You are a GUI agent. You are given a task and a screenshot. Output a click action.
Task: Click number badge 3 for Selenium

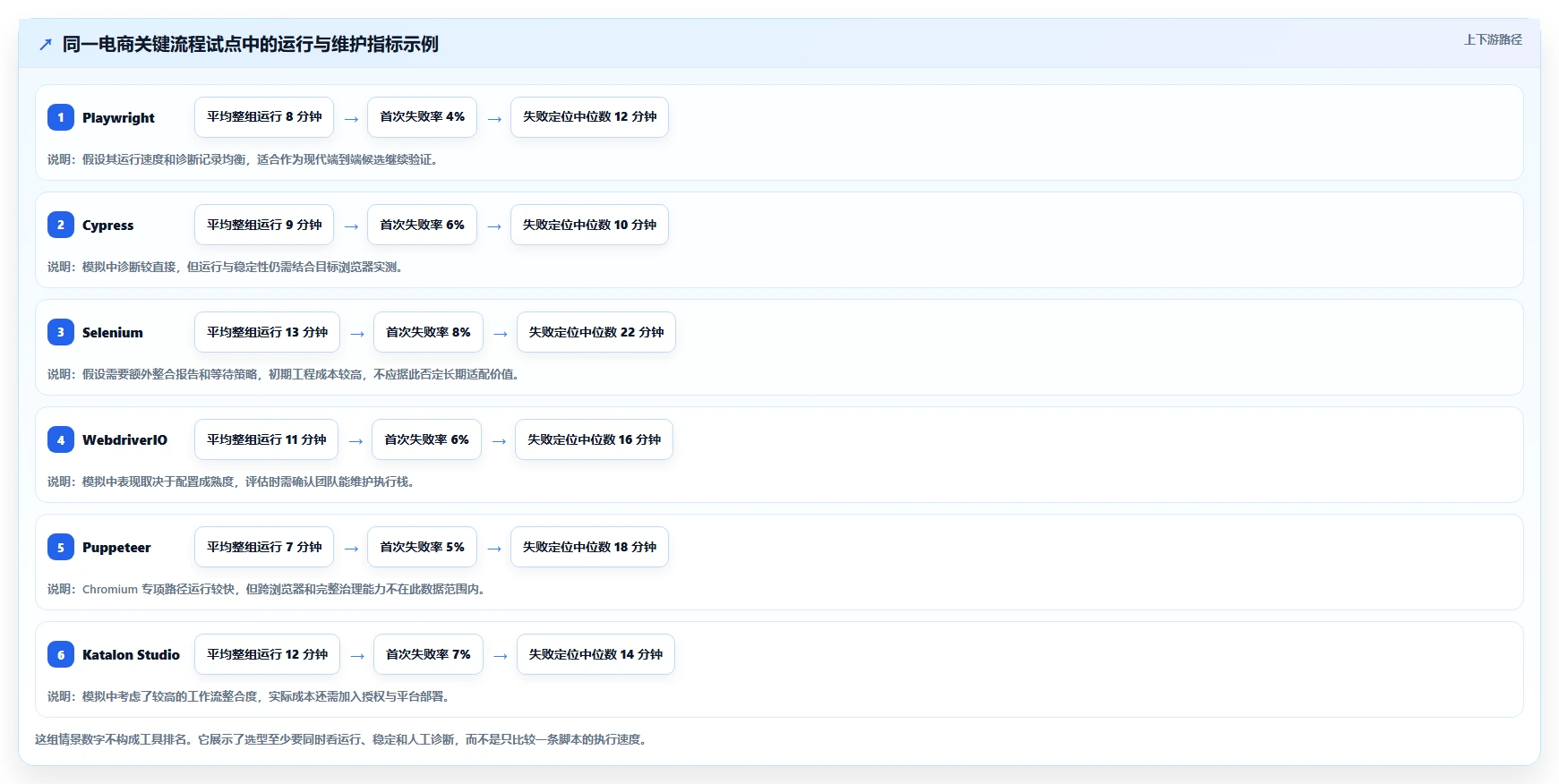61,332
